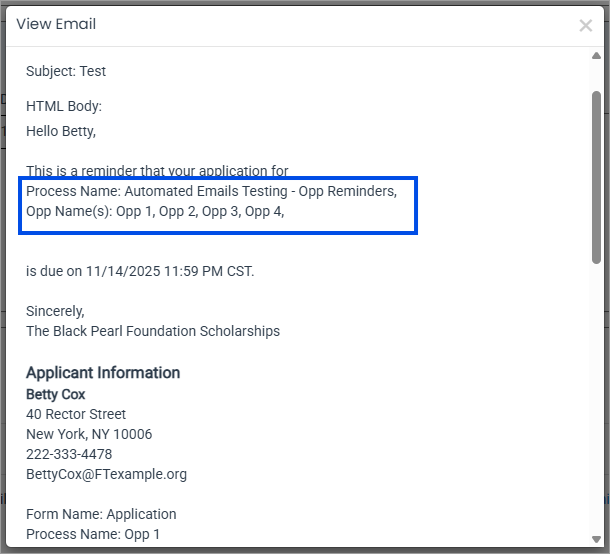Click the vertical scrollbar thumb
610x554 pixels.
click(596, 177)
